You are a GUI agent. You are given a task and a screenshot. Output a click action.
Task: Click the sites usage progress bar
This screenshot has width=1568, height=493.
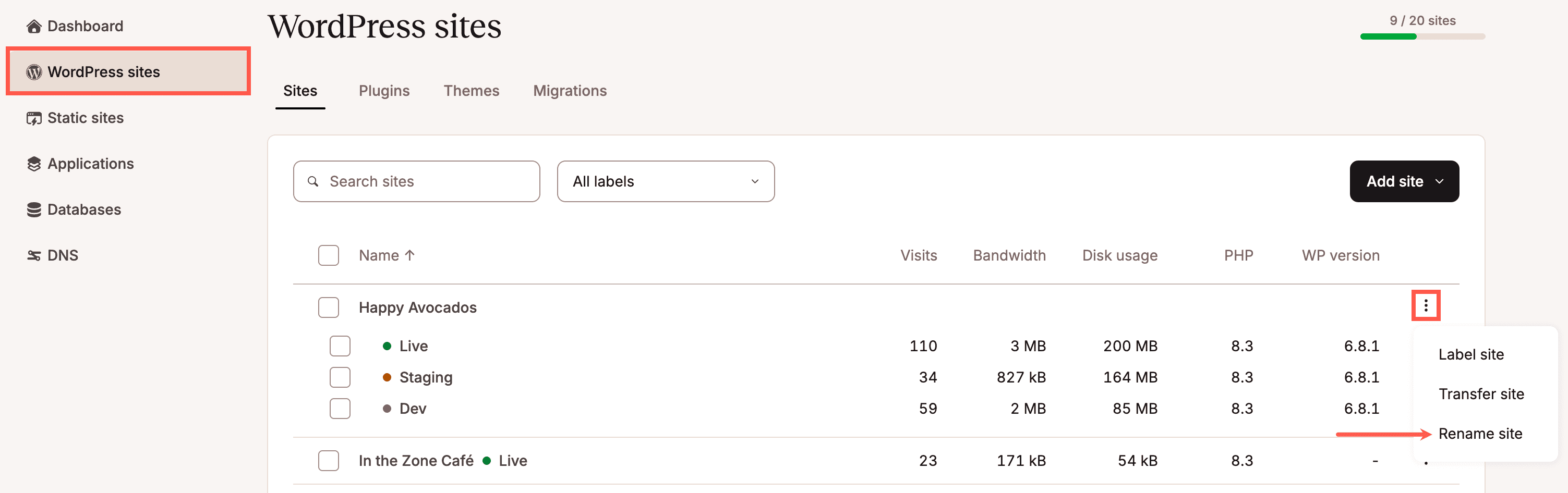(x=1422, y=36)
